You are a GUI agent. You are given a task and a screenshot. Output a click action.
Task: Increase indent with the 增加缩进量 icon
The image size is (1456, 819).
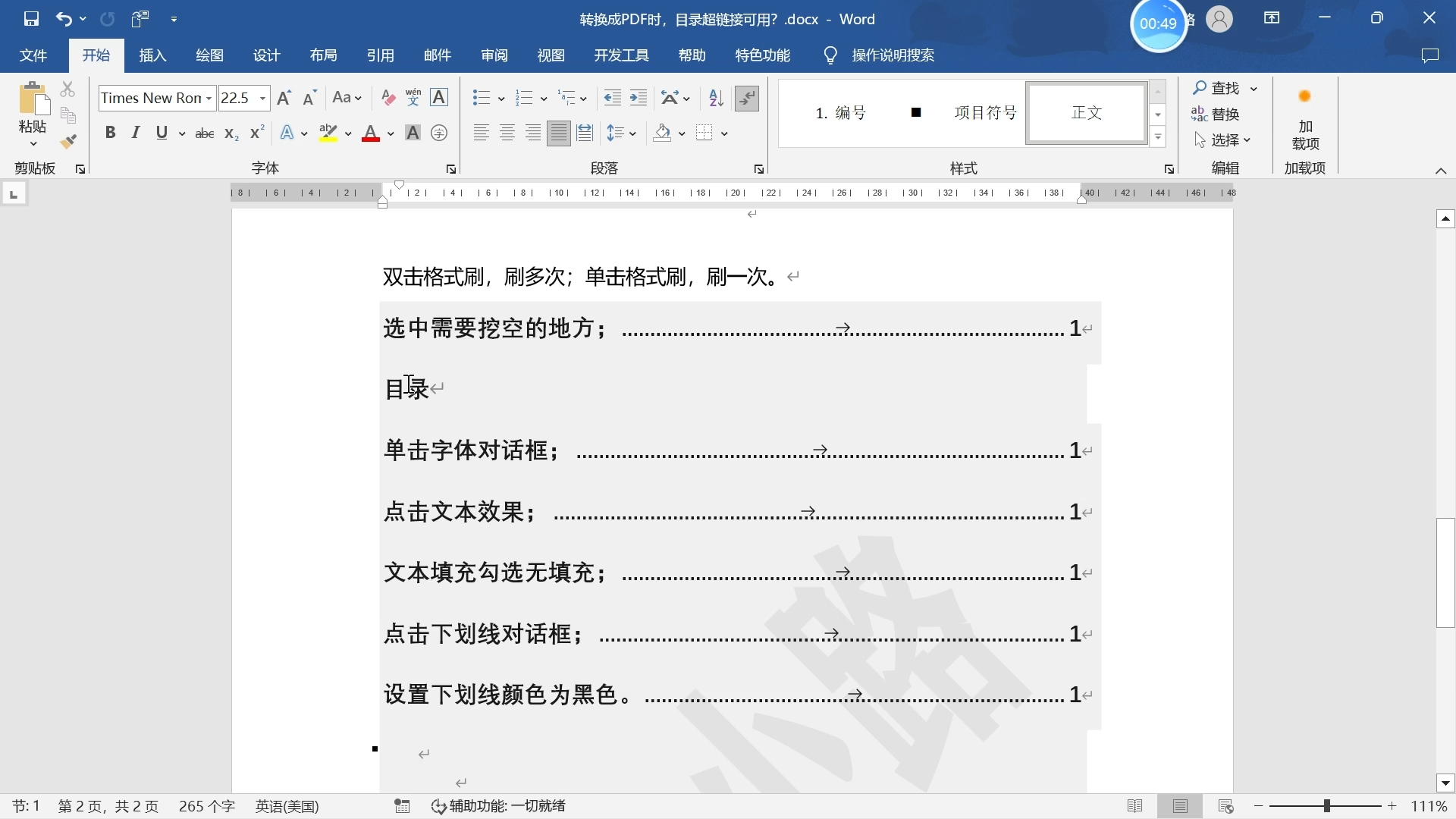638,98
